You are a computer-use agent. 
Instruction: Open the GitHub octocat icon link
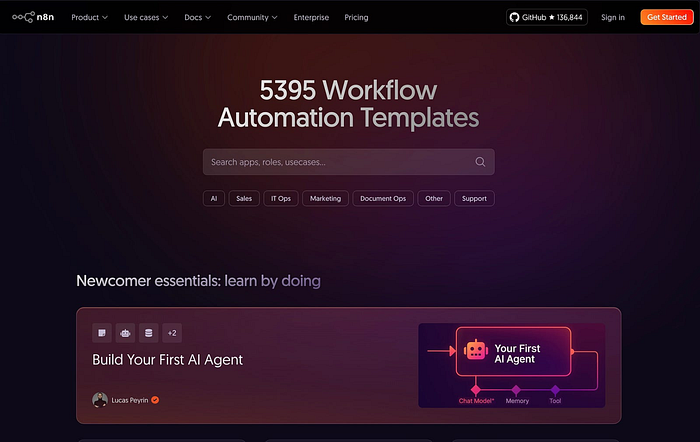(514, 17)
